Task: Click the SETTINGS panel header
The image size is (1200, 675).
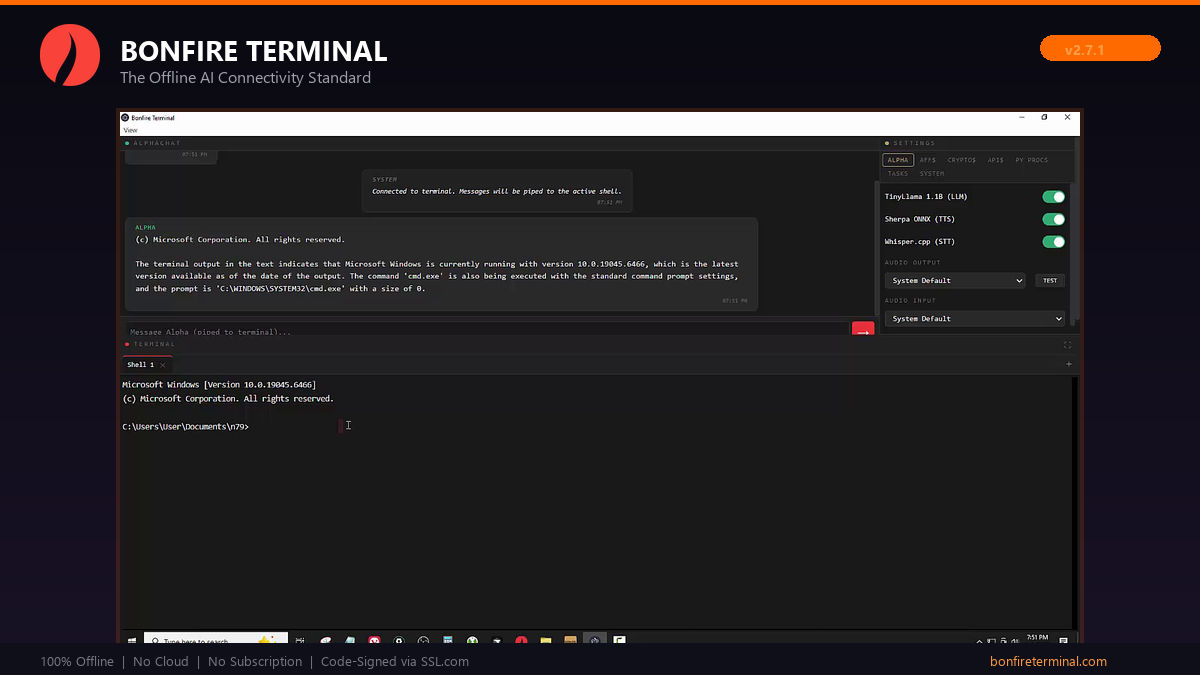Action: coord(914,143)
